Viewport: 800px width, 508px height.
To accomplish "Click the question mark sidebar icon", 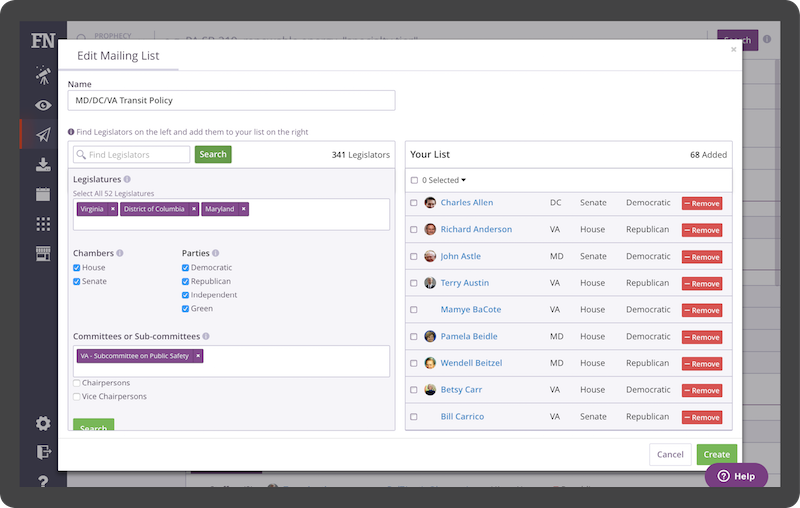I will [43, 481].
